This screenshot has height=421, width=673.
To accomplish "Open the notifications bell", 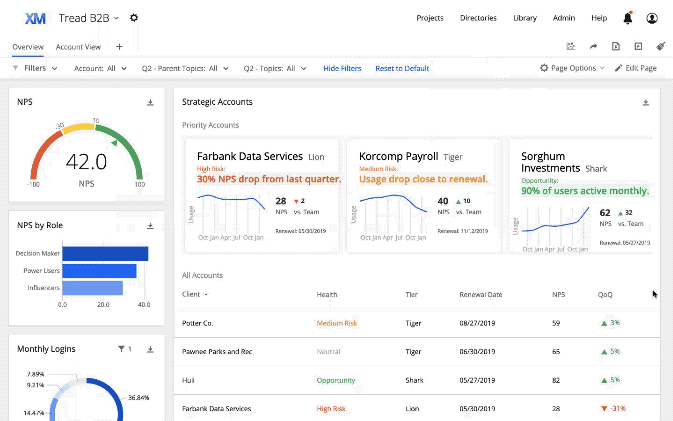I will (628, 18).
